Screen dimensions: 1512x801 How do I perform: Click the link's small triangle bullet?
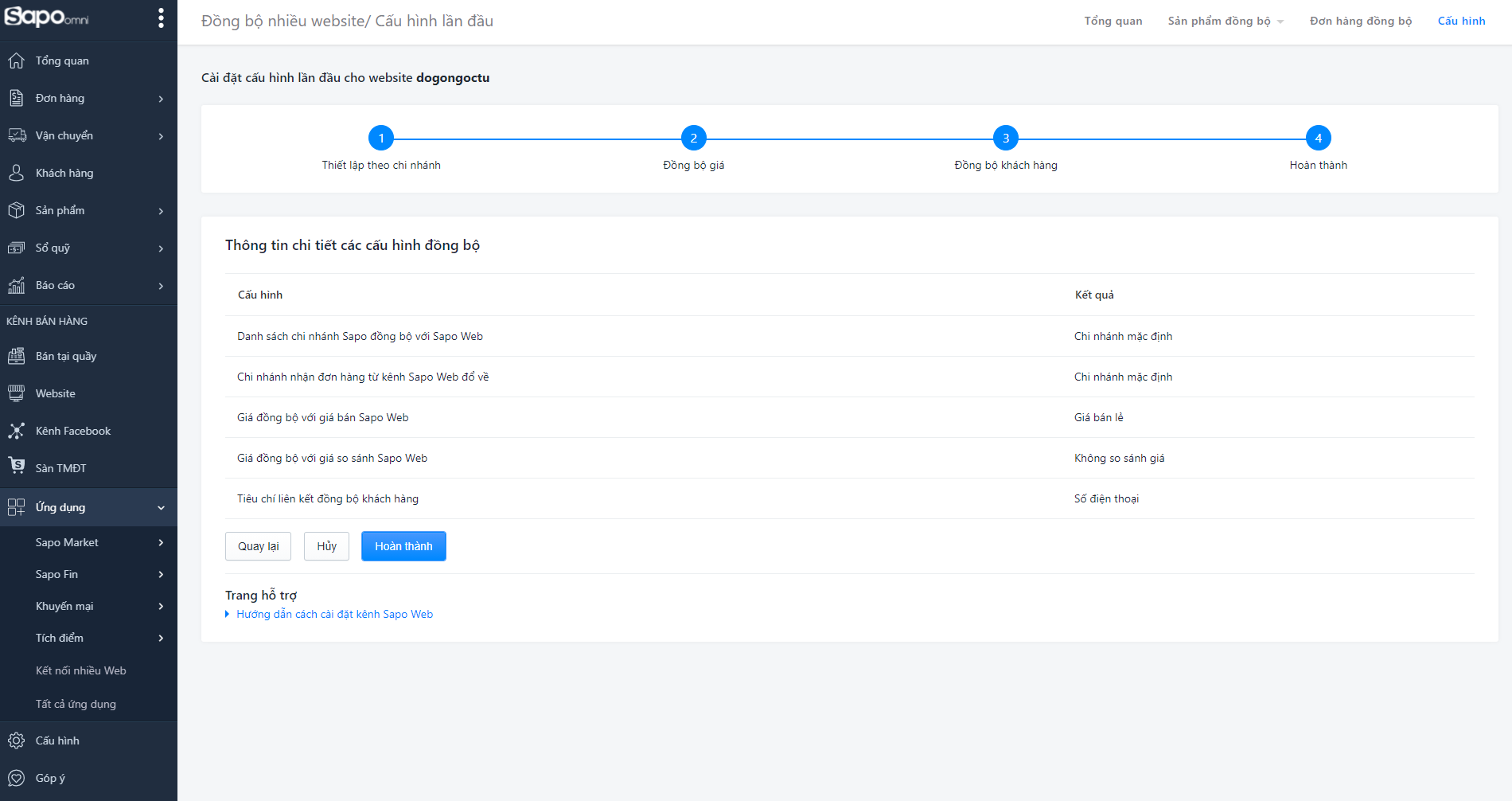point(228,614)
